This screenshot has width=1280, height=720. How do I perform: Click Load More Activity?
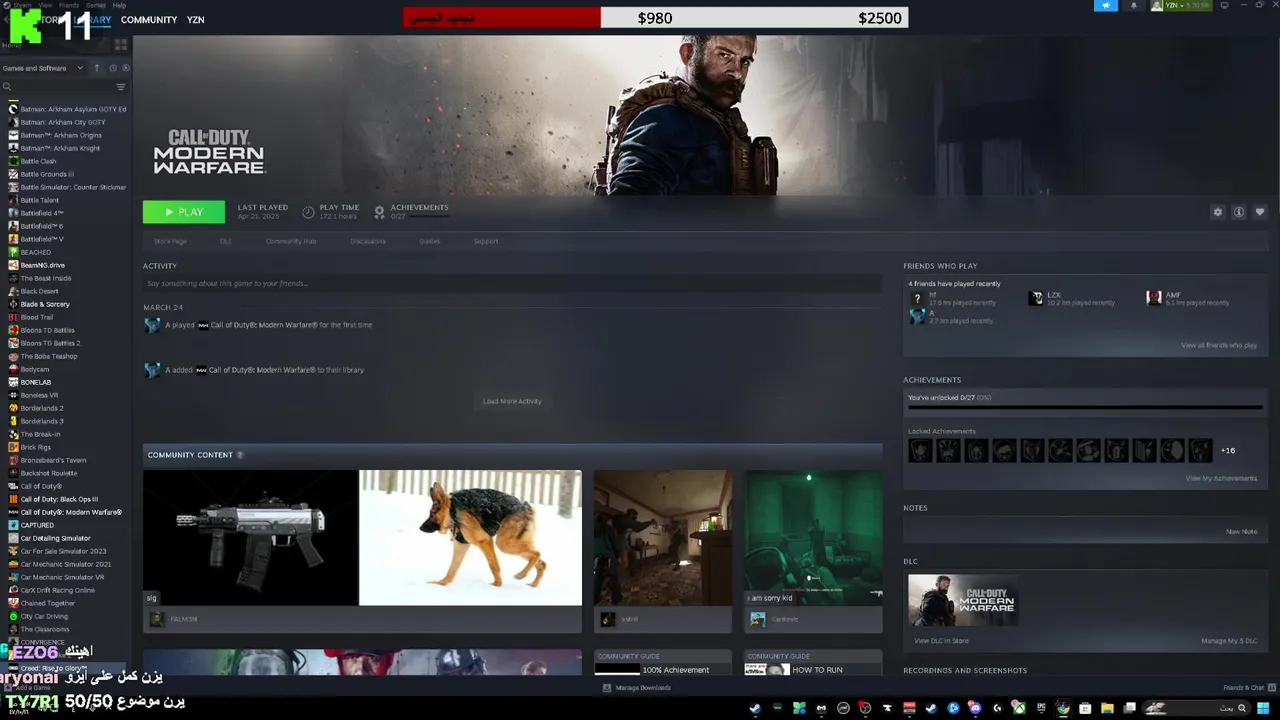512,401
